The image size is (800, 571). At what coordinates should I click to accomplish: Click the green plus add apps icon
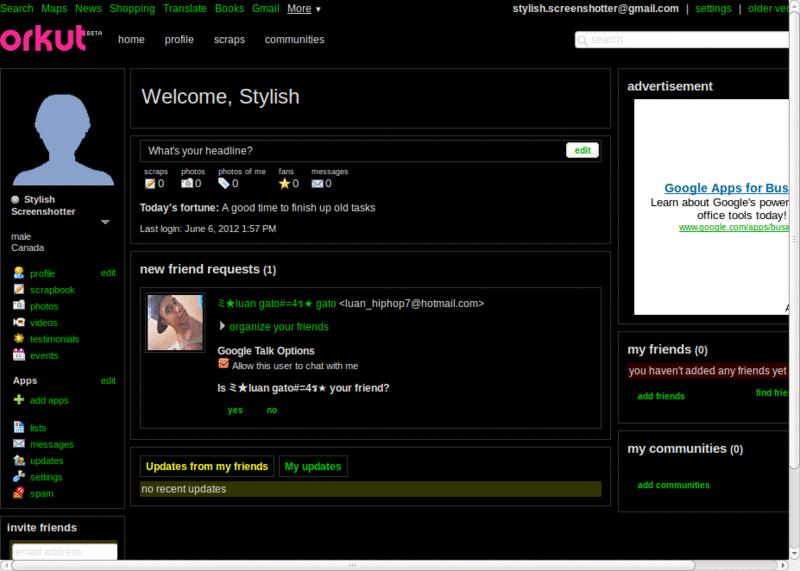[19, 400]
